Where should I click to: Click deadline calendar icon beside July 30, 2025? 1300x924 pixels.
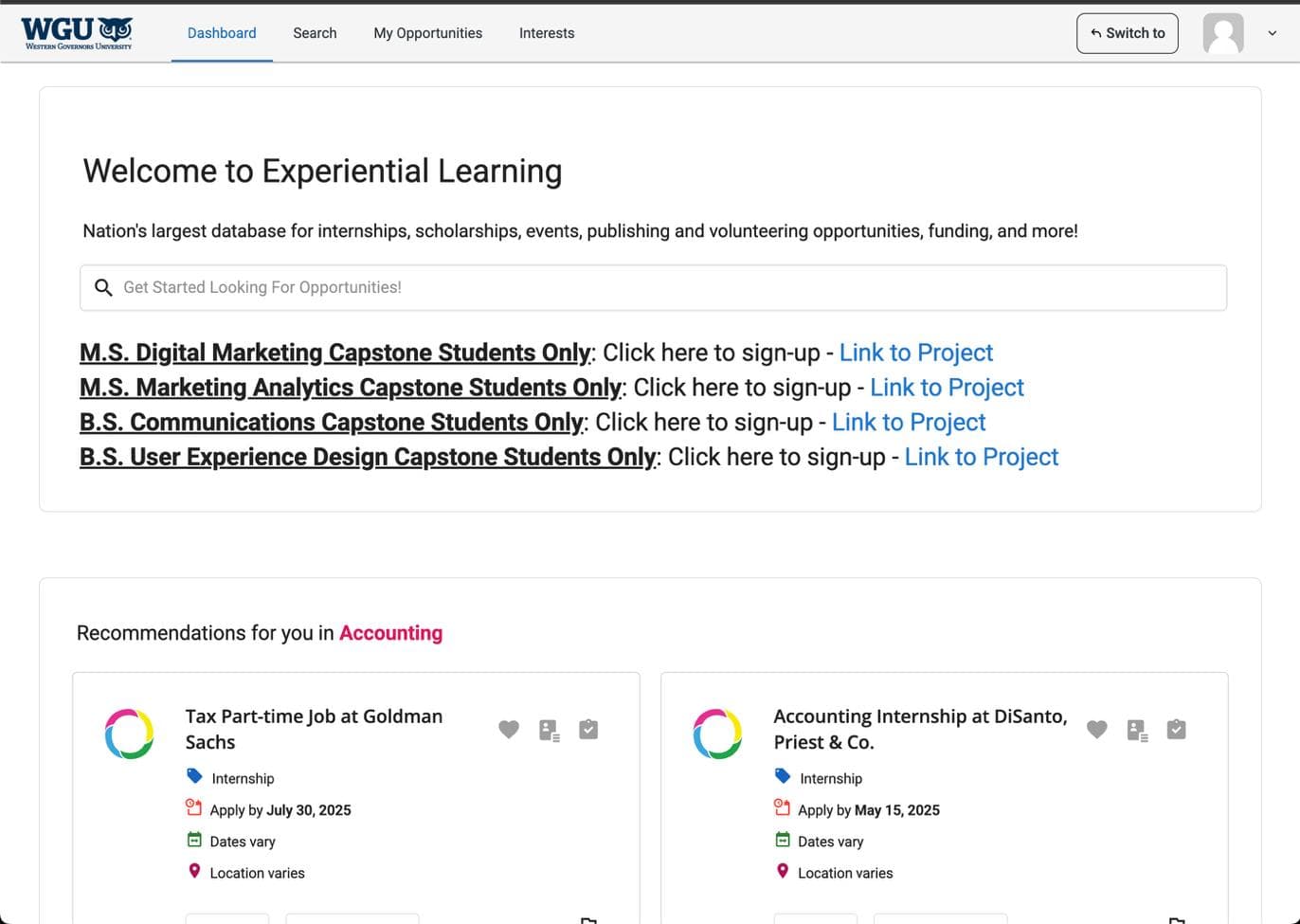point(194,807)
